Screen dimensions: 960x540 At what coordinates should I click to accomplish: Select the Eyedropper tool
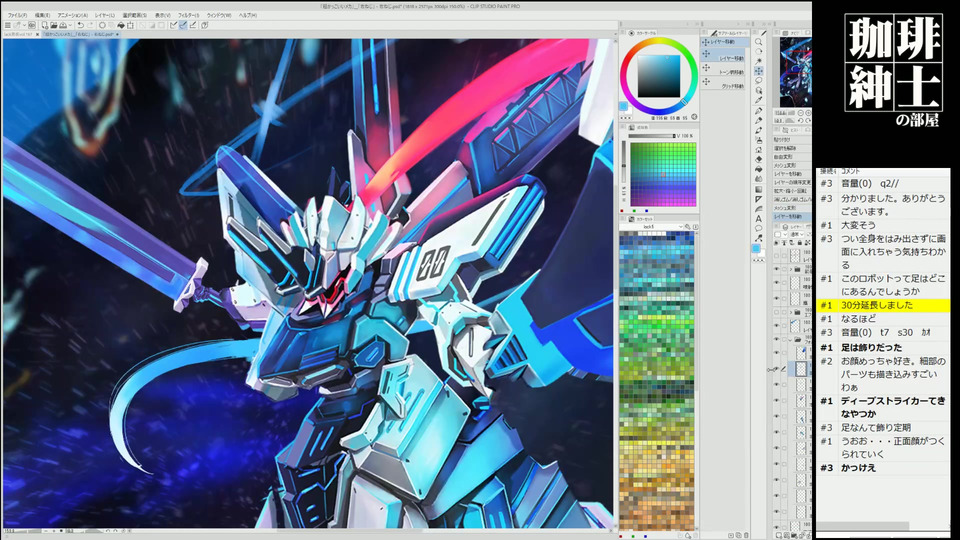coord(759,100)
